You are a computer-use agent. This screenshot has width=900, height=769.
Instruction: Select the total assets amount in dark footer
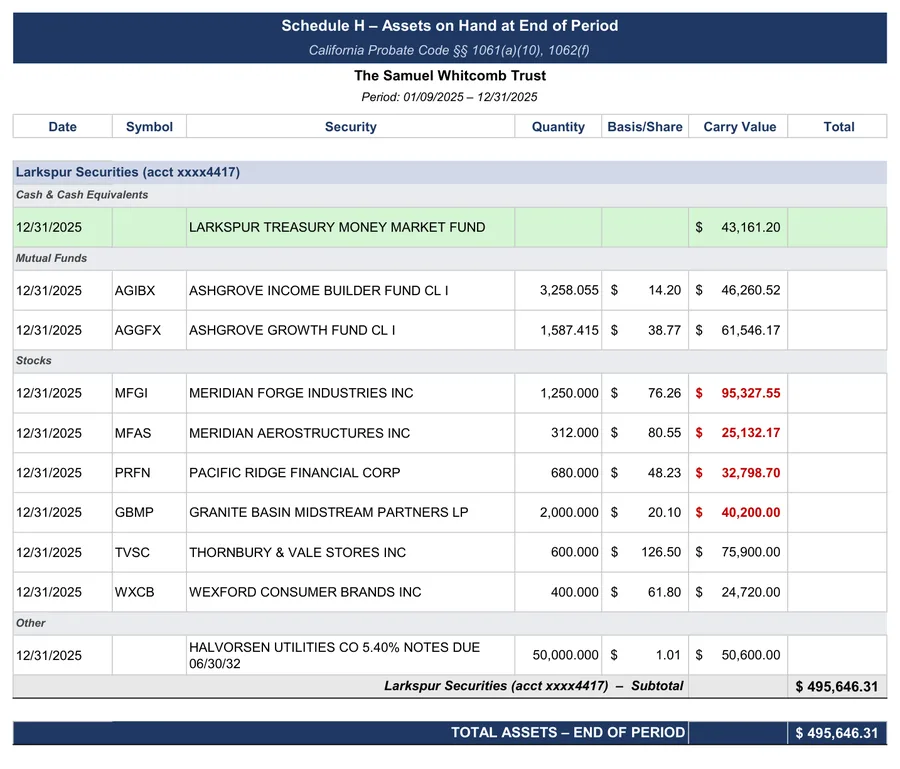click(x=837, y=733)
